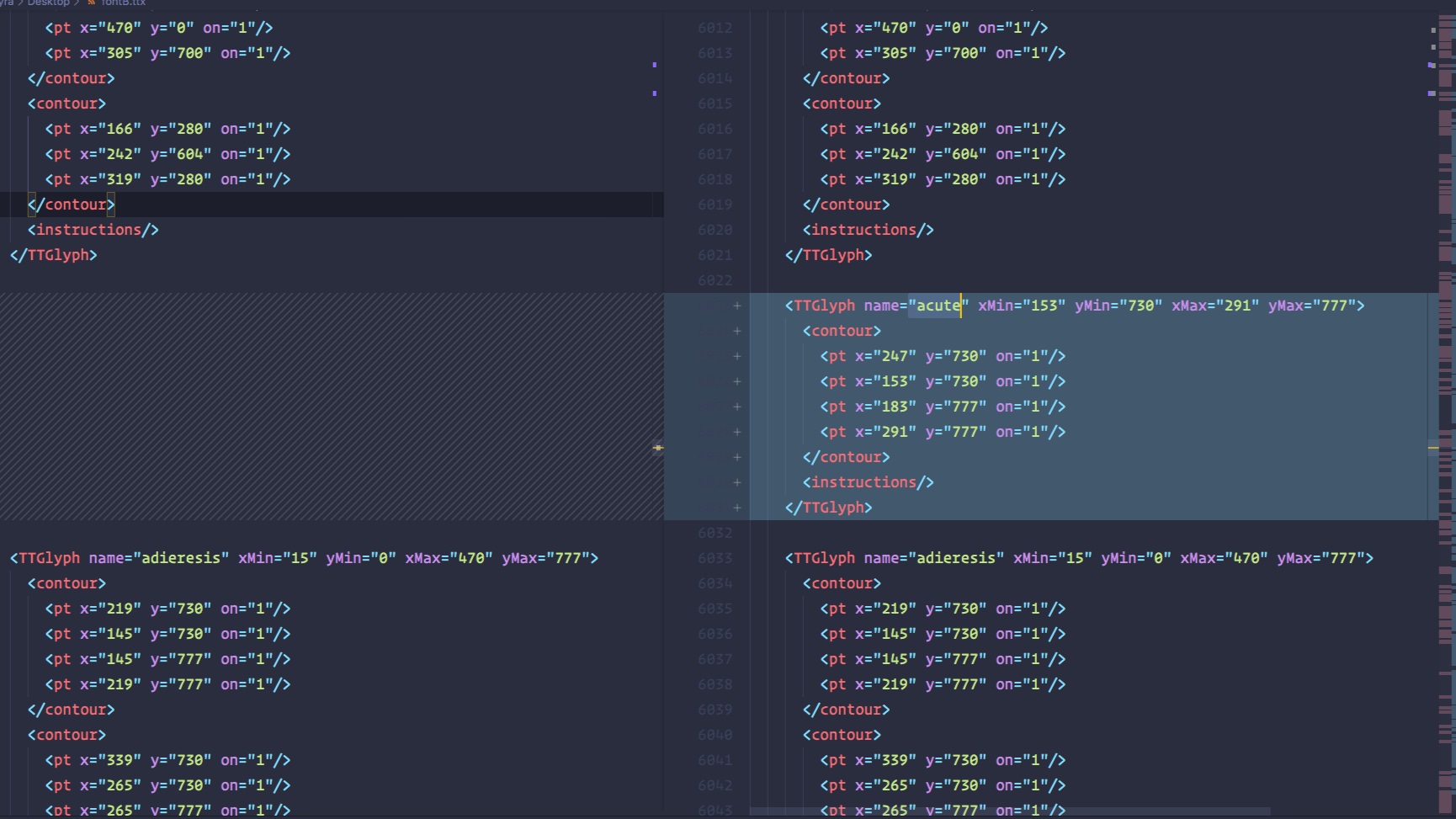1456x819 pixels.
Task: Click line number 6034 in right gutter
Action: 715,583
